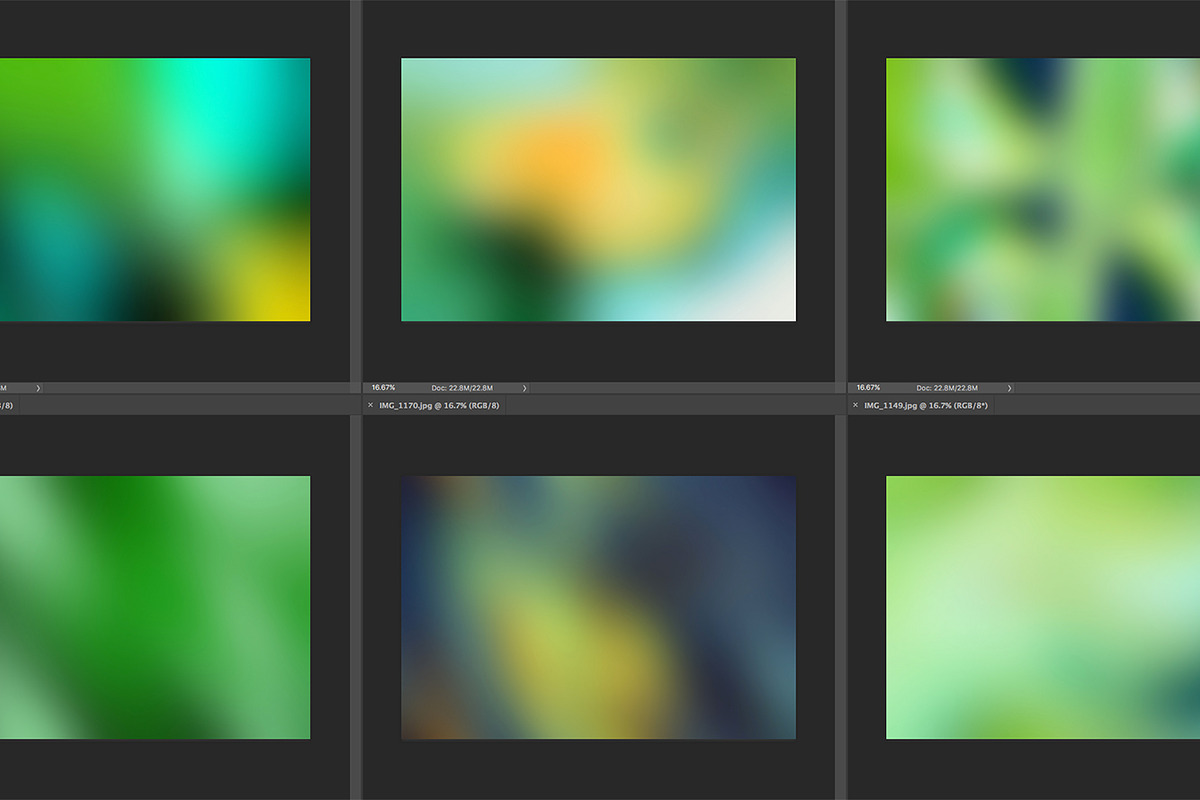Viewport: 1200px width, 800px height.
Task: Select the blurred image with orange center
Action: (598, 190)
